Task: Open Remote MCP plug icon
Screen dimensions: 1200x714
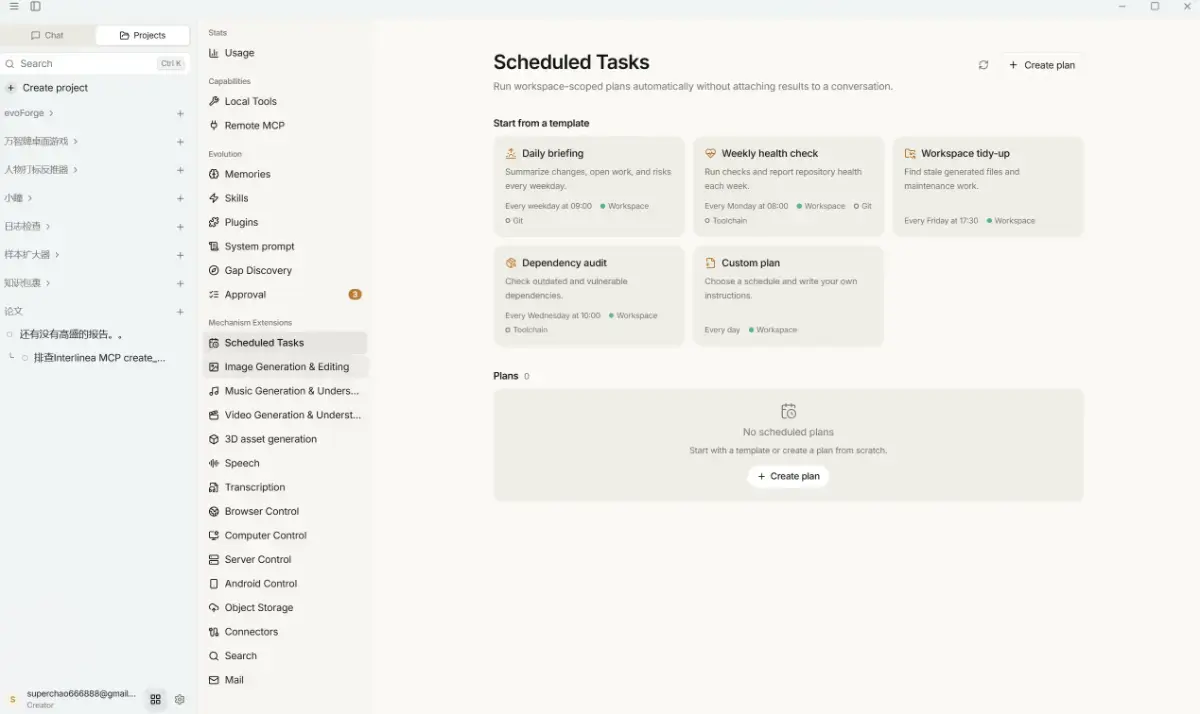Action: 214,125
